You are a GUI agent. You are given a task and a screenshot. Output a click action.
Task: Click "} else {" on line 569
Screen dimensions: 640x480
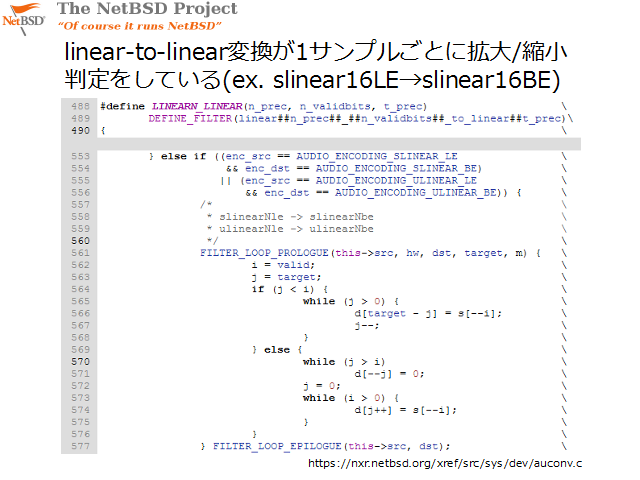coord(277,350)
